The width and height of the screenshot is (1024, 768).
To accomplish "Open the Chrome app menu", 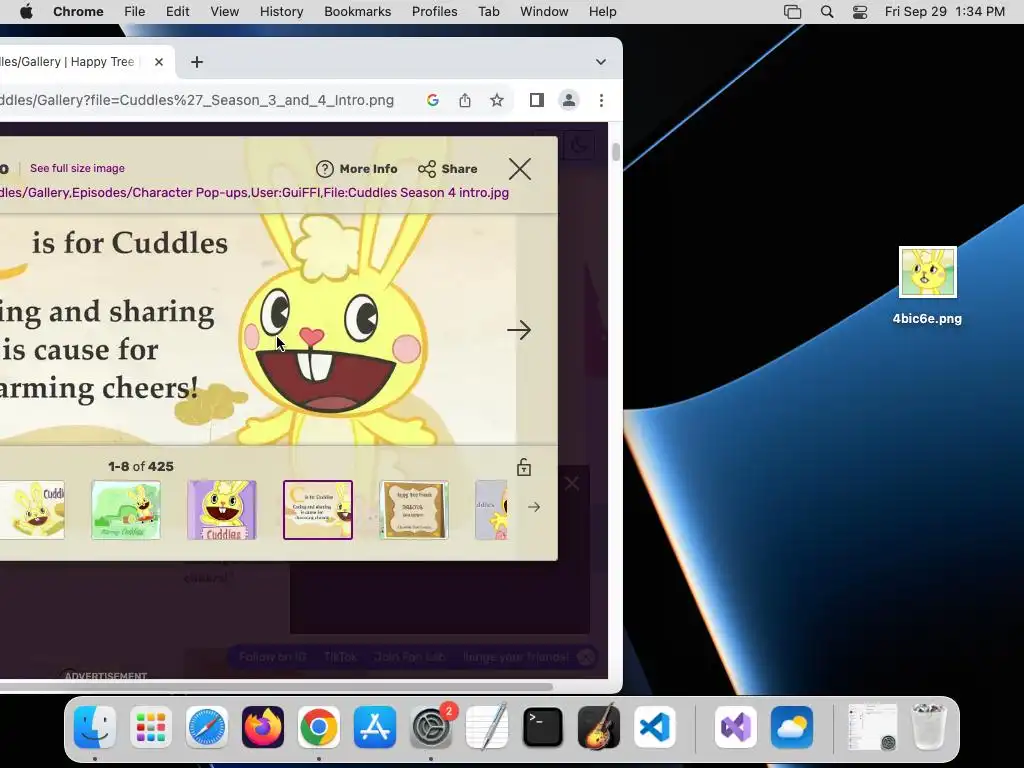I will pos(78,12).
